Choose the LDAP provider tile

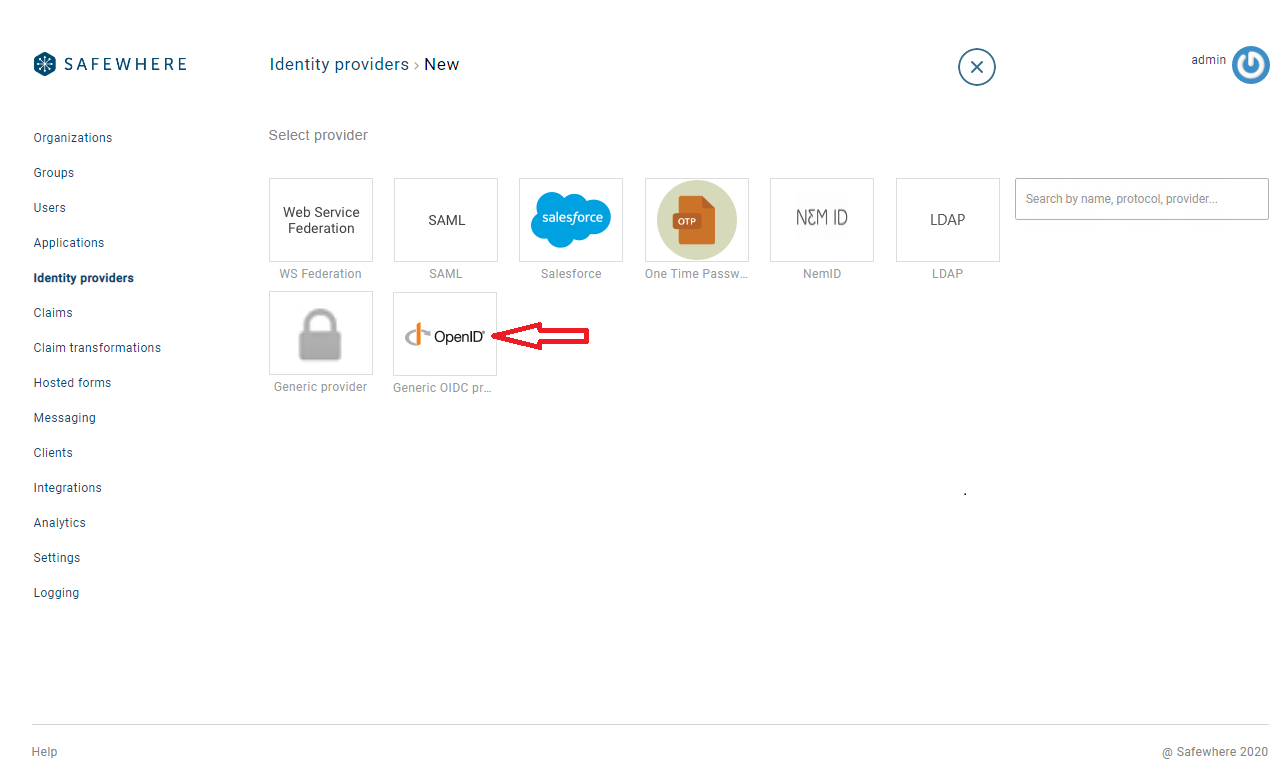947,220
